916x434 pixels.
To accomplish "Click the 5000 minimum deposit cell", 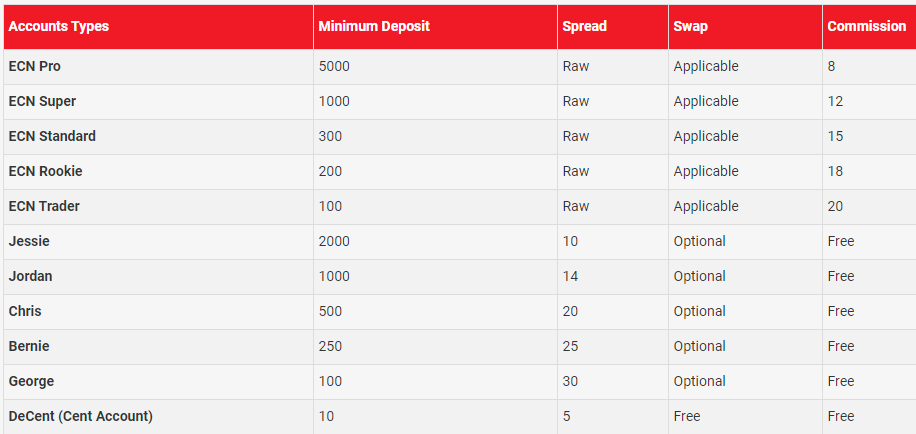I will [435, 67].
